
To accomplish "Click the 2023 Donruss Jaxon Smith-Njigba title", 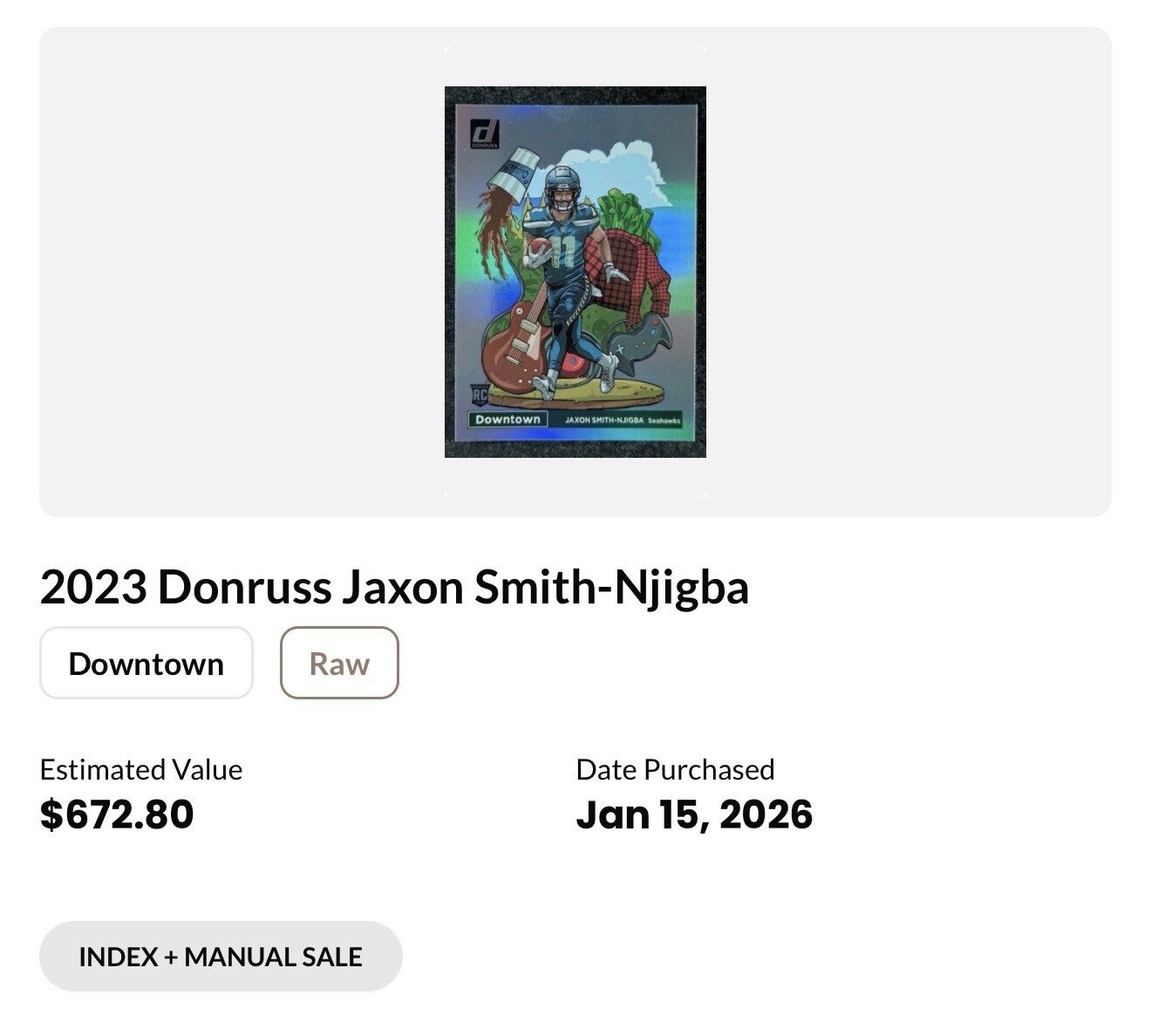I will coord(394,587).
